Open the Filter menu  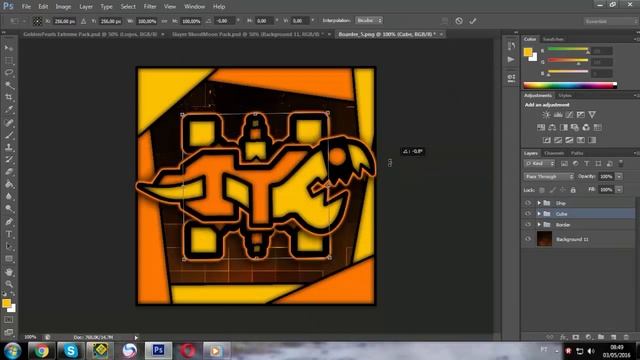(150, 7)
